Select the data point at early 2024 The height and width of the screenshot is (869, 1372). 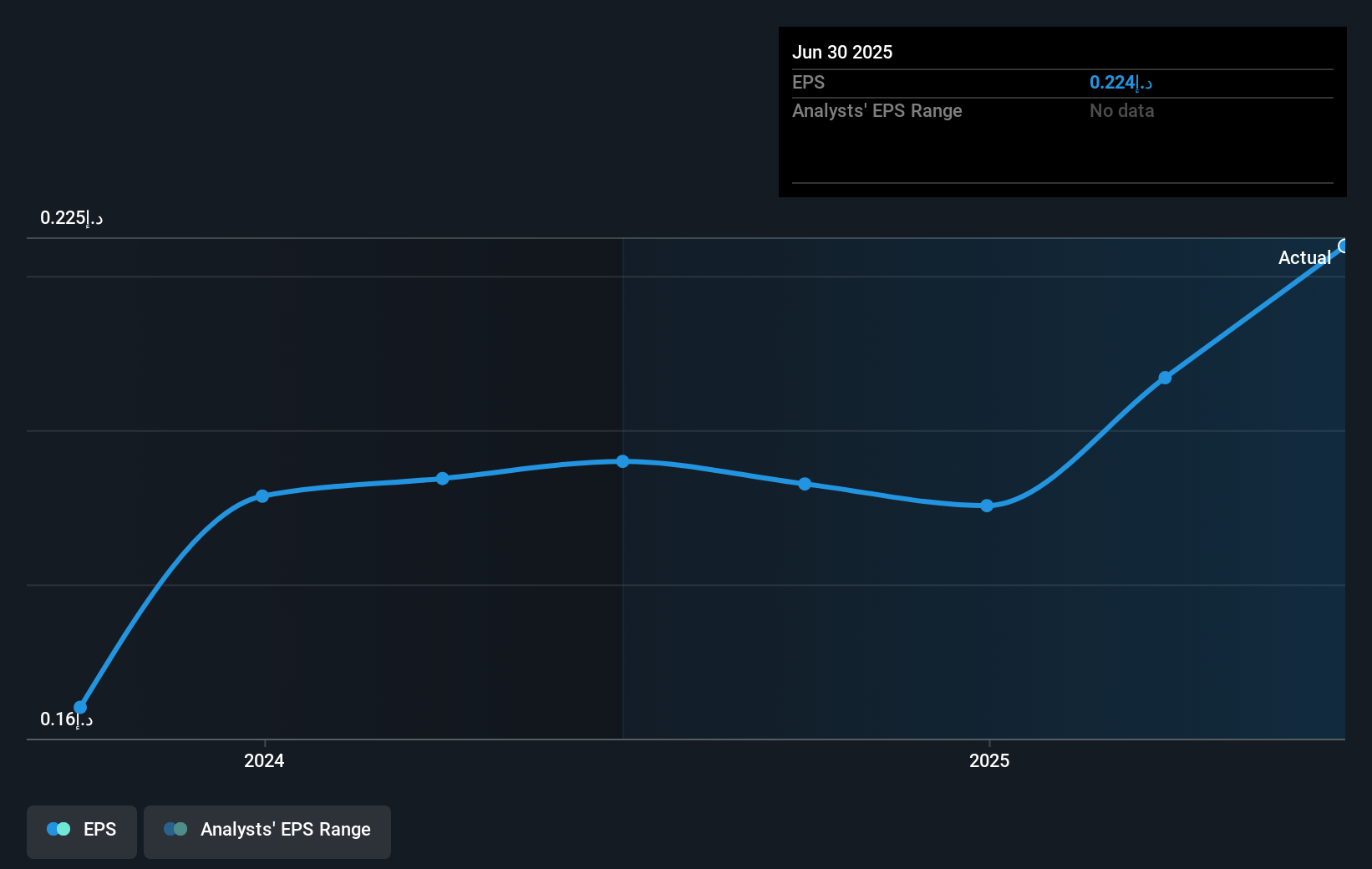coord(262,496)
